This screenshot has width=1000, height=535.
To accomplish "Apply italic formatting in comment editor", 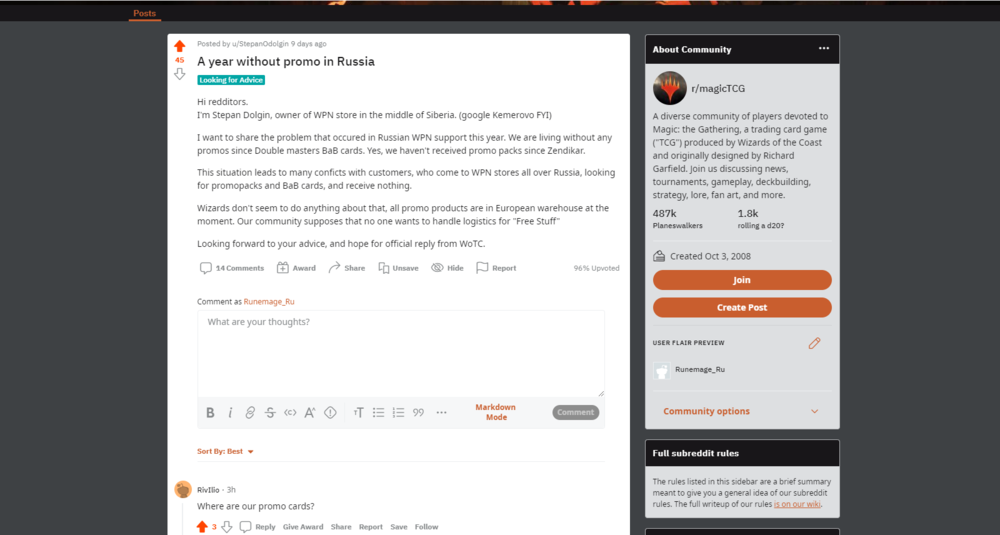I will [x=230, y=413].
